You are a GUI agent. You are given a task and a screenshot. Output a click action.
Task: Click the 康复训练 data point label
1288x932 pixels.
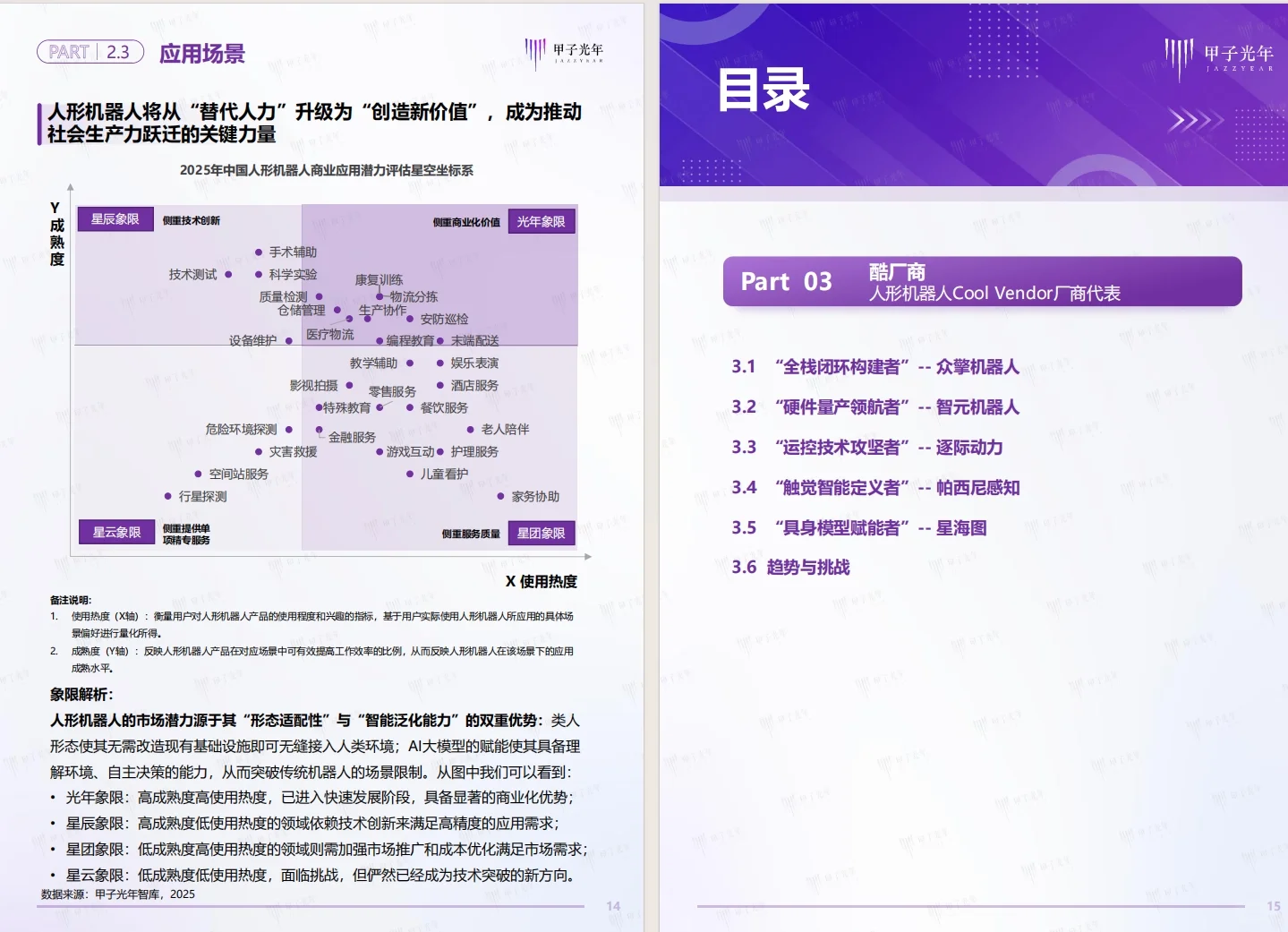coord(379,280)
